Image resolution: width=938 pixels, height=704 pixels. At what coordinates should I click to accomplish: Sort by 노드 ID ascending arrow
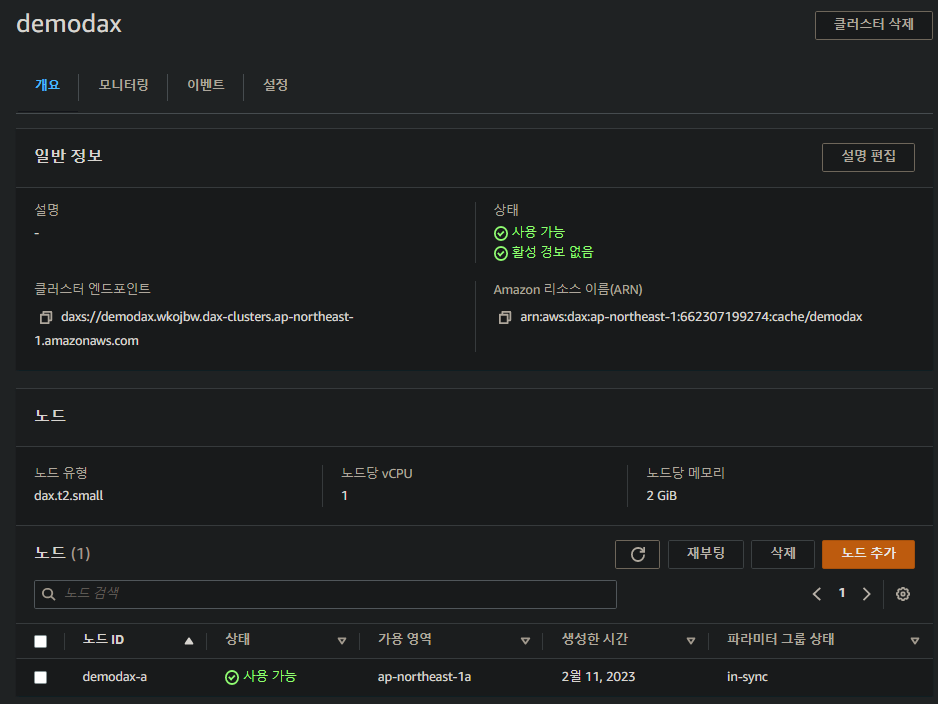189,641
